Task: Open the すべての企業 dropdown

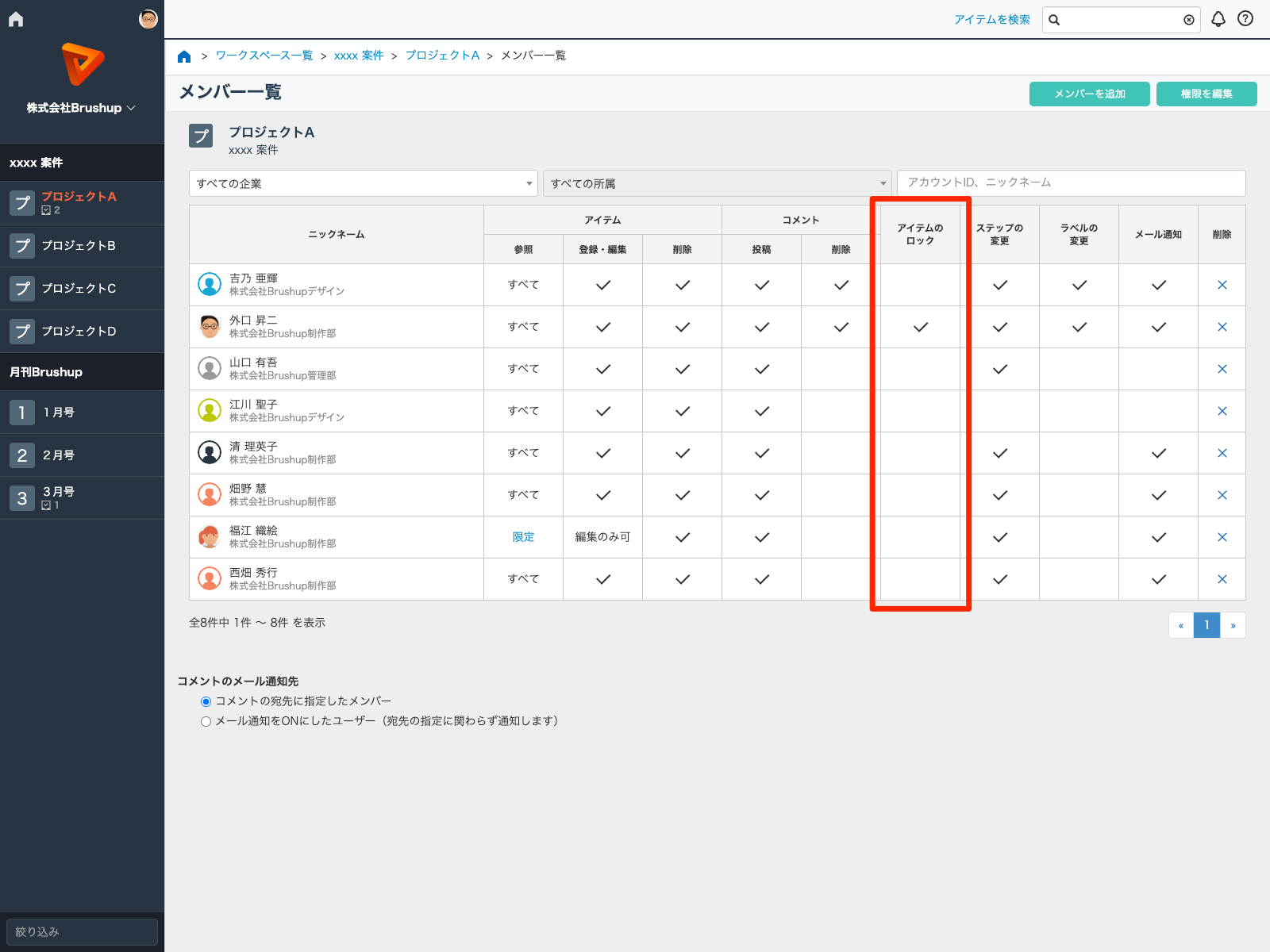Action: tap(363, 183)
